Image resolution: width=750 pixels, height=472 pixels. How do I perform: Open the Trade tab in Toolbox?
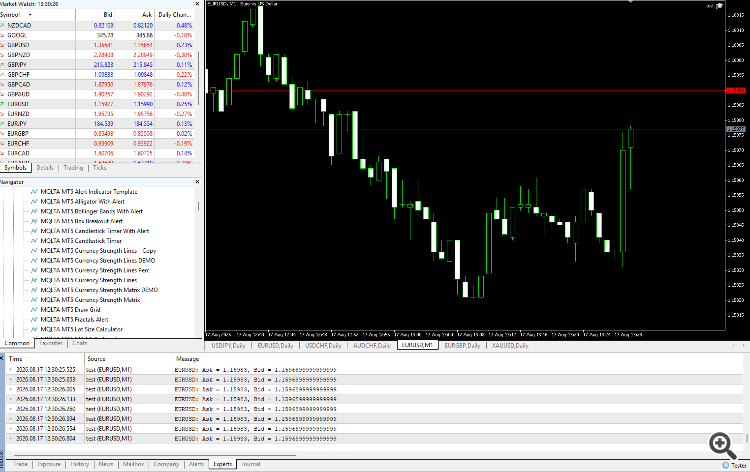click(21, 464)
